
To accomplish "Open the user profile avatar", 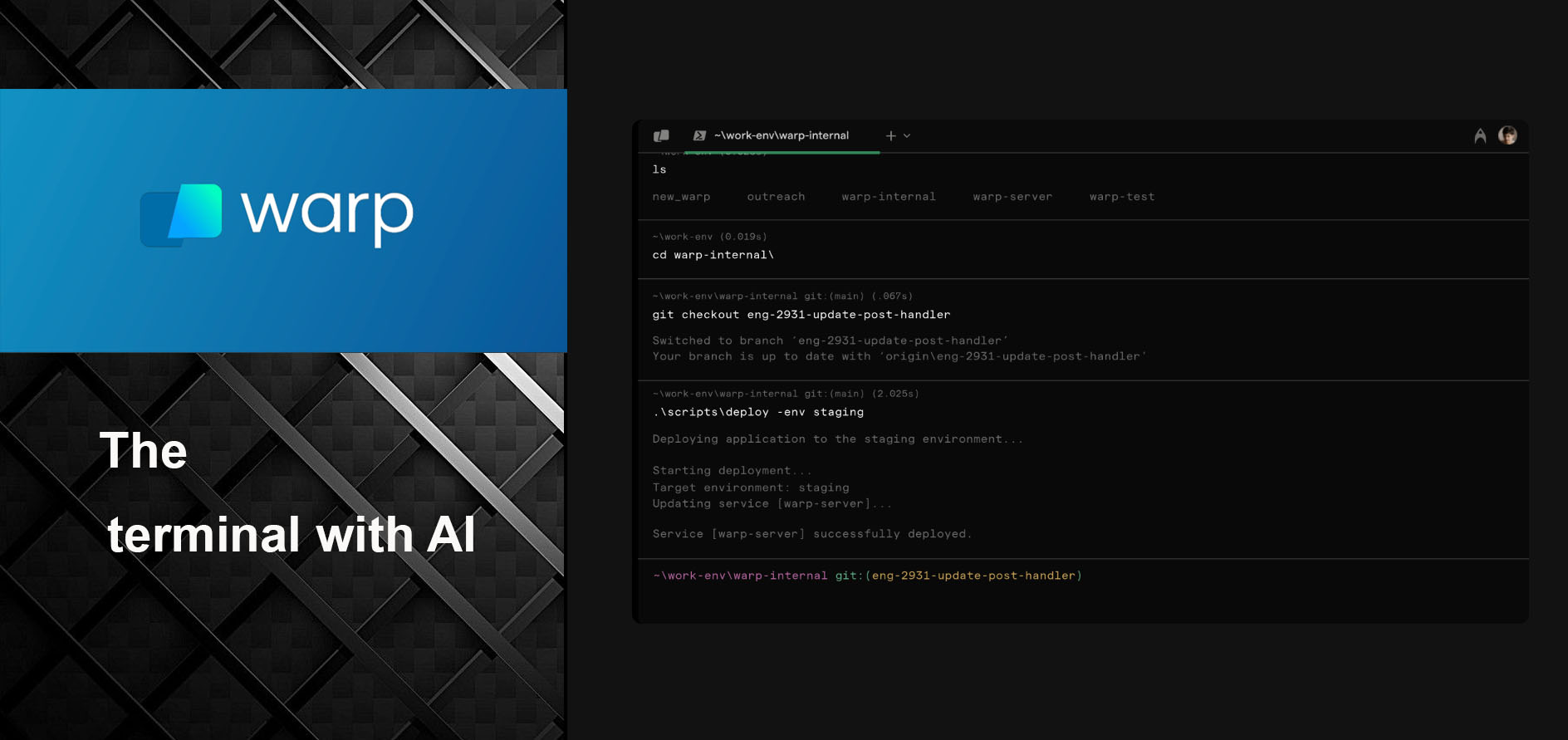I will (1507, 135).
